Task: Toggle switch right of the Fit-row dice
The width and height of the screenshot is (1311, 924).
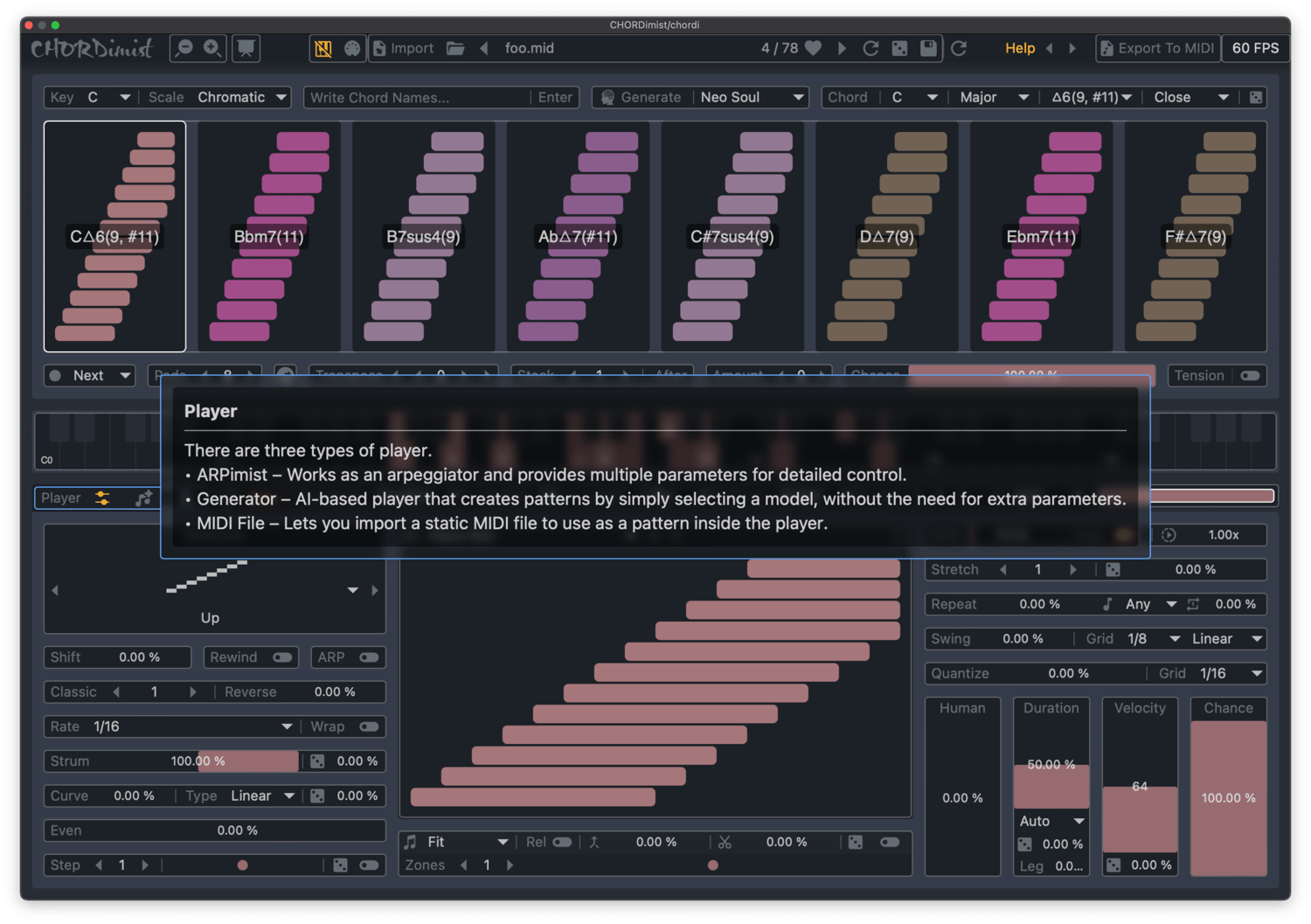Action: (890, 842)
